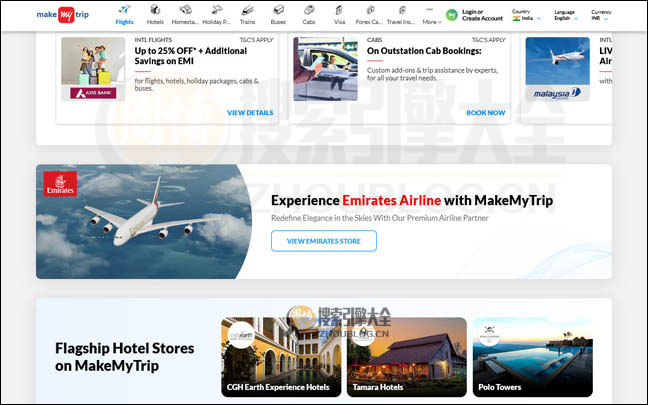Open the Trains tab label
Viewport: 648px width, 405px height.
point(247,22)
